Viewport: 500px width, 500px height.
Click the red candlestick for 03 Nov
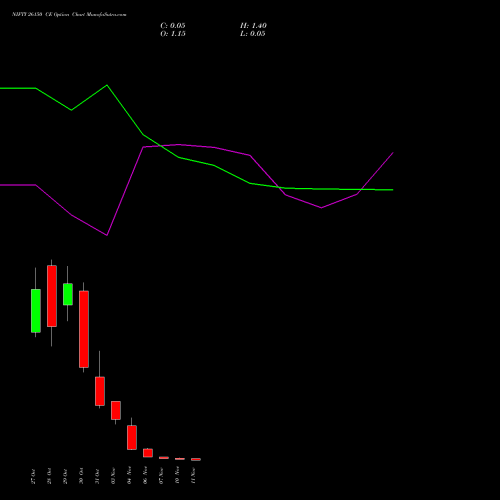(116, 410)
